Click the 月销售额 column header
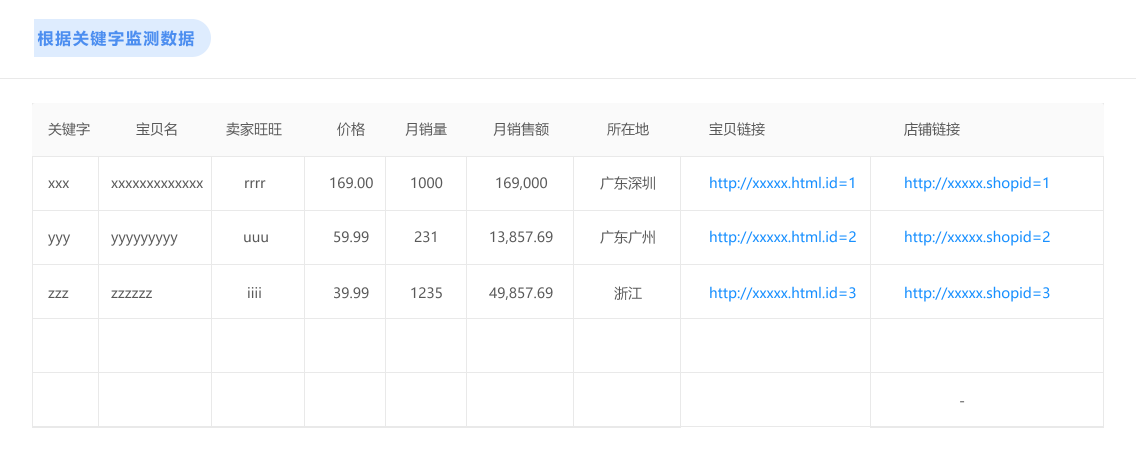Image resolution: width=1136 pixels, height=451 pixels. [x=521, y=130]
